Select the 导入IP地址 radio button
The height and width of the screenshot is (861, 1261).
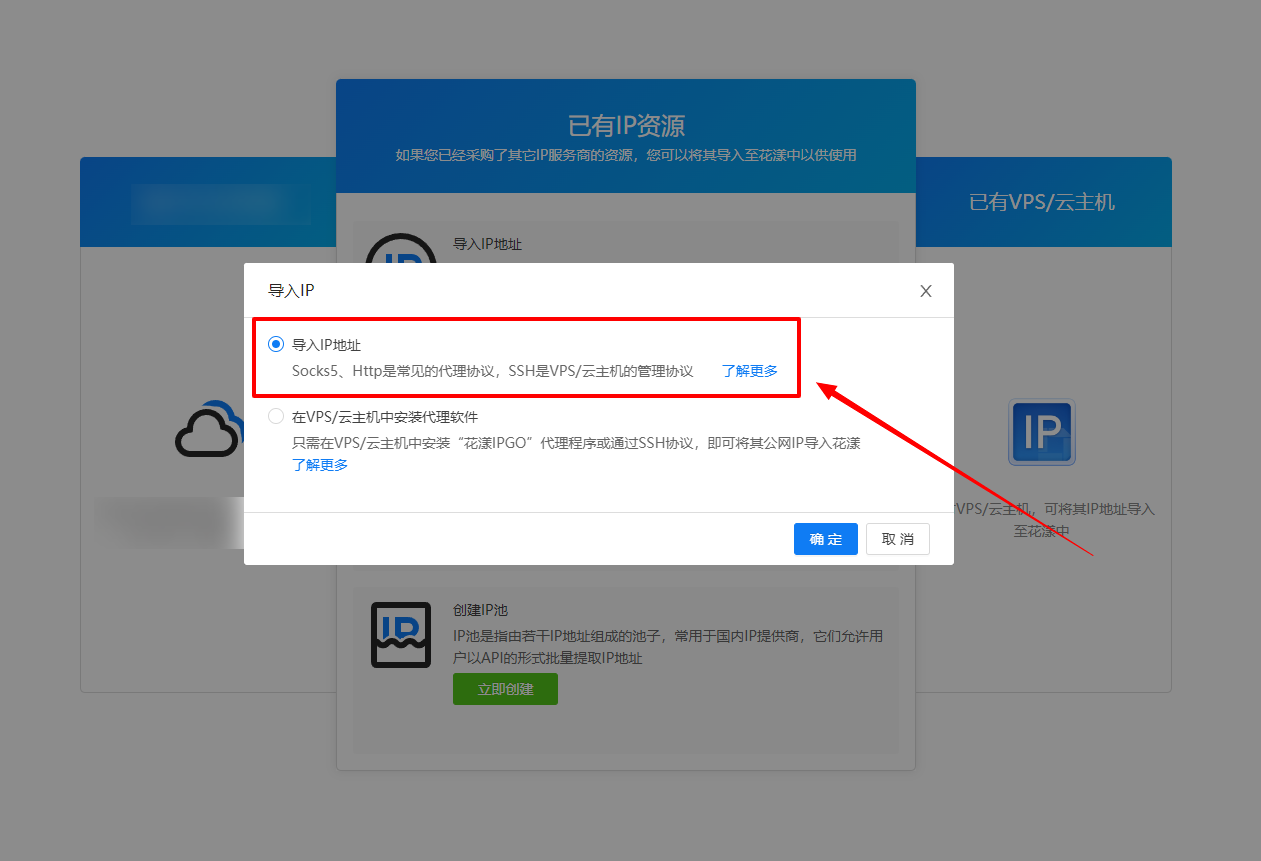(x=275, y=343)
